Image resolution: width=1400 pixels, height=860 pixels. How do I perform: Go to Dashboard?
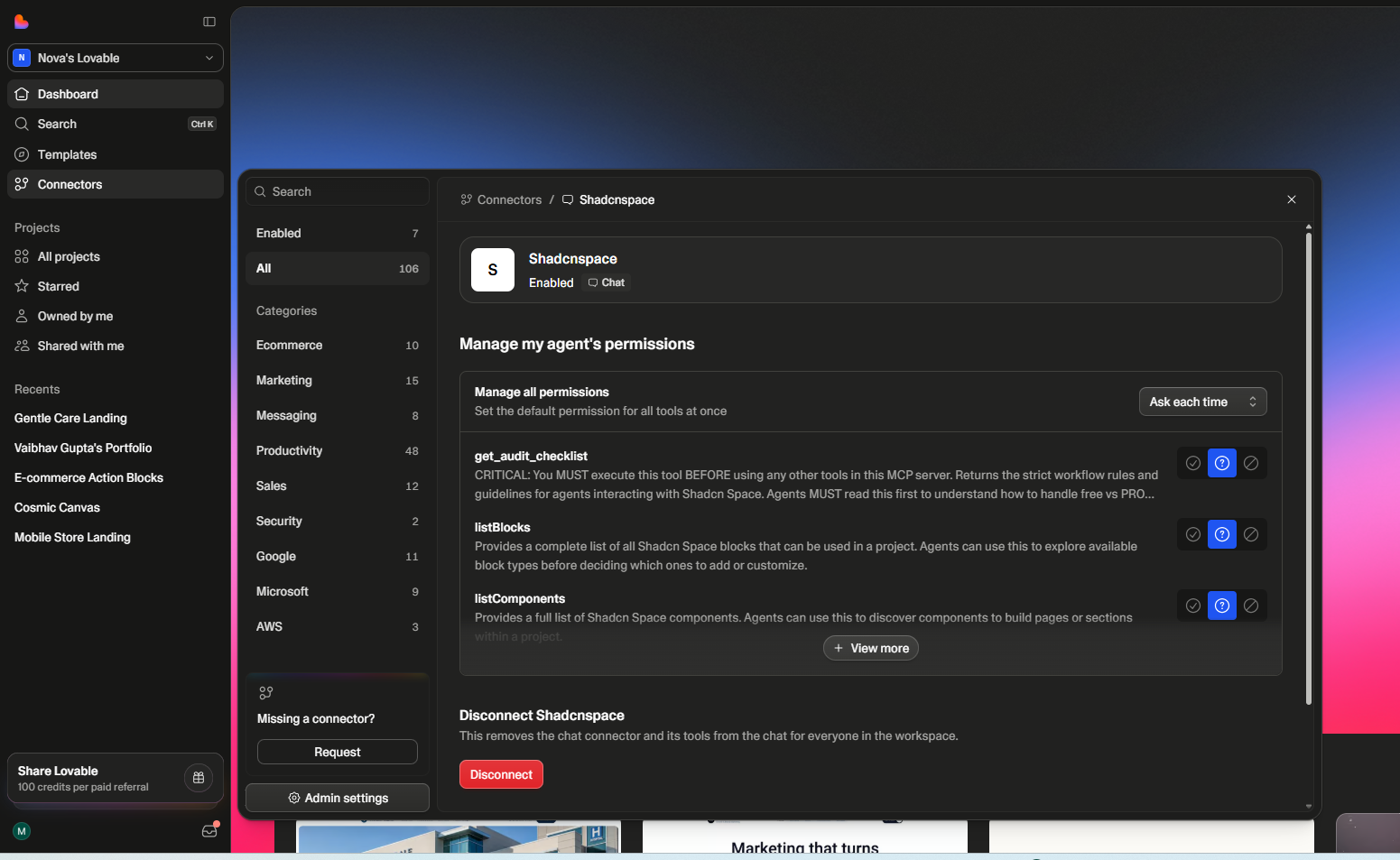(116, 94)
